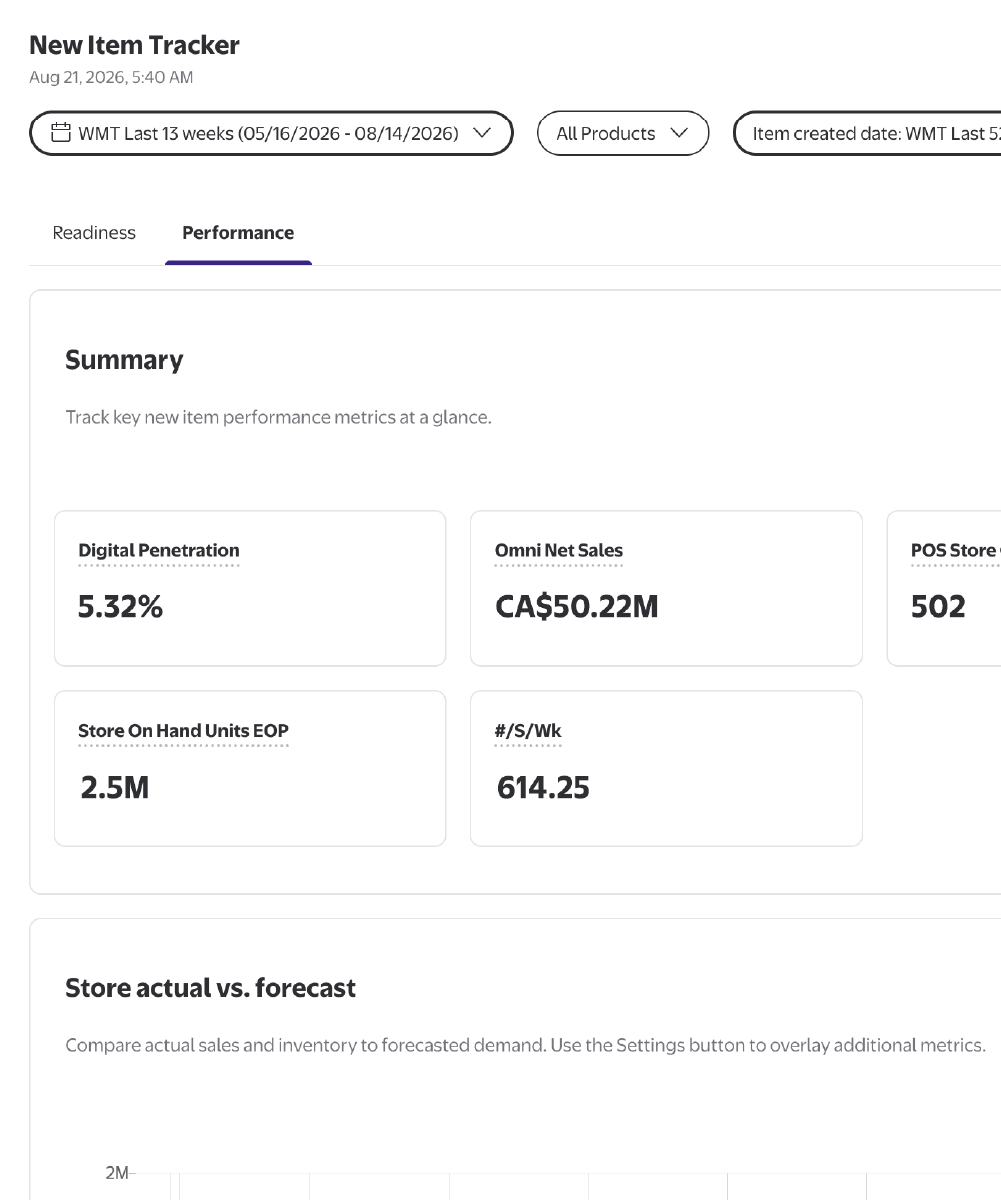Open the Item created date filter
Image resolution: width=1001 pixels, height=1200 pixels.
pyautogui.click(x=868, y=133)
